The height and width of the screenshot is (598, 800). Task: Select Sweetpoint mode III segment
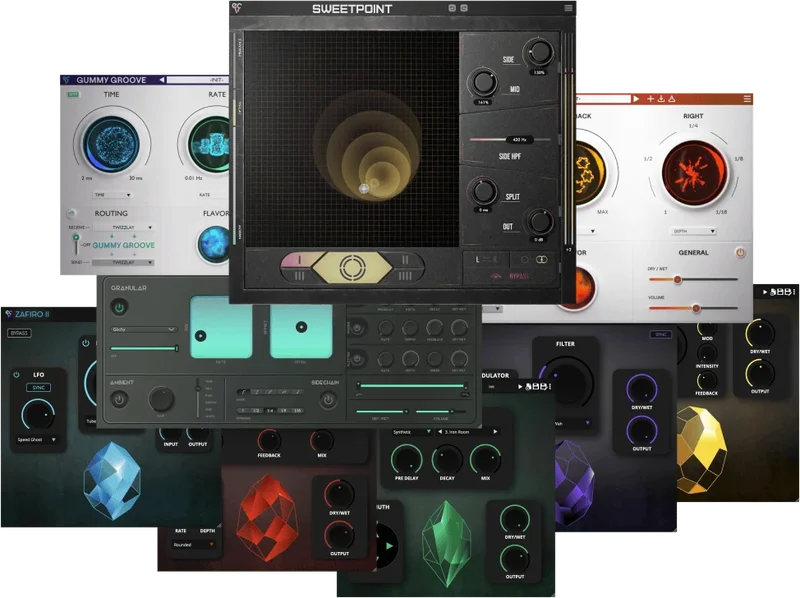pyautogui.click(x=300, y=276)
